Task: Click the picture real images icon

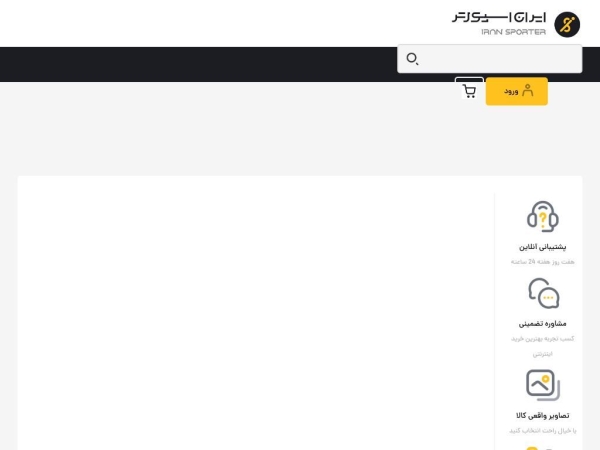Action: pyautogui.click(x=543, y=385)
